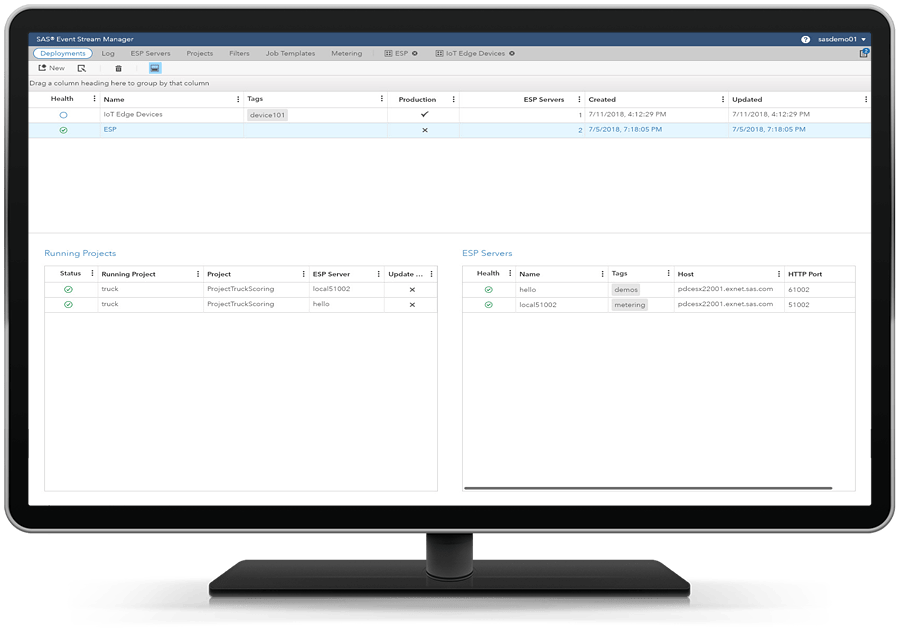This screenshot has width=900, height=629.
Task: Click the edit selection icon next to New
Action: (x=82, y=68)
